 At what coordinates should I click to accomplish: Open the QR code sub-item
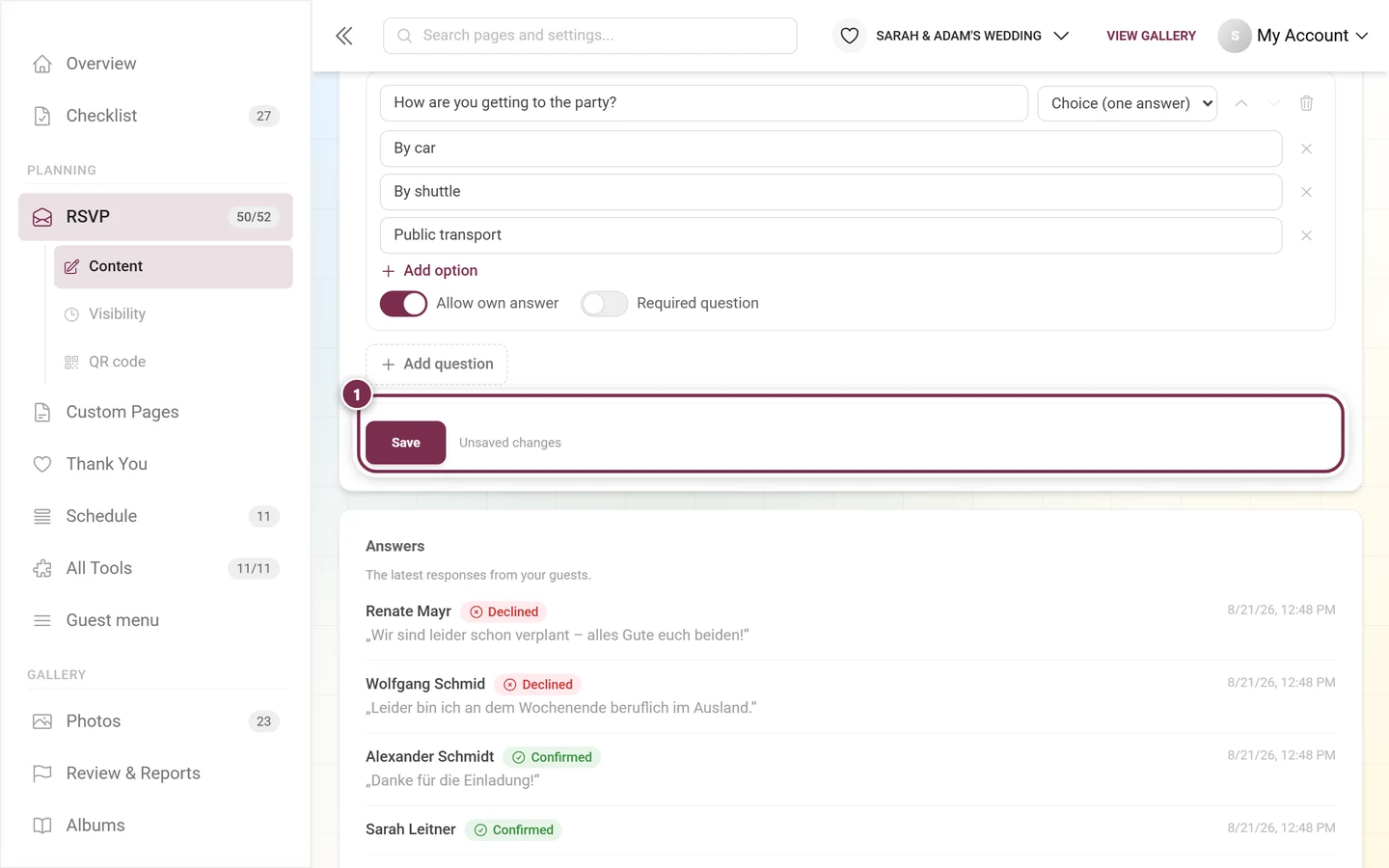point(174,363)
